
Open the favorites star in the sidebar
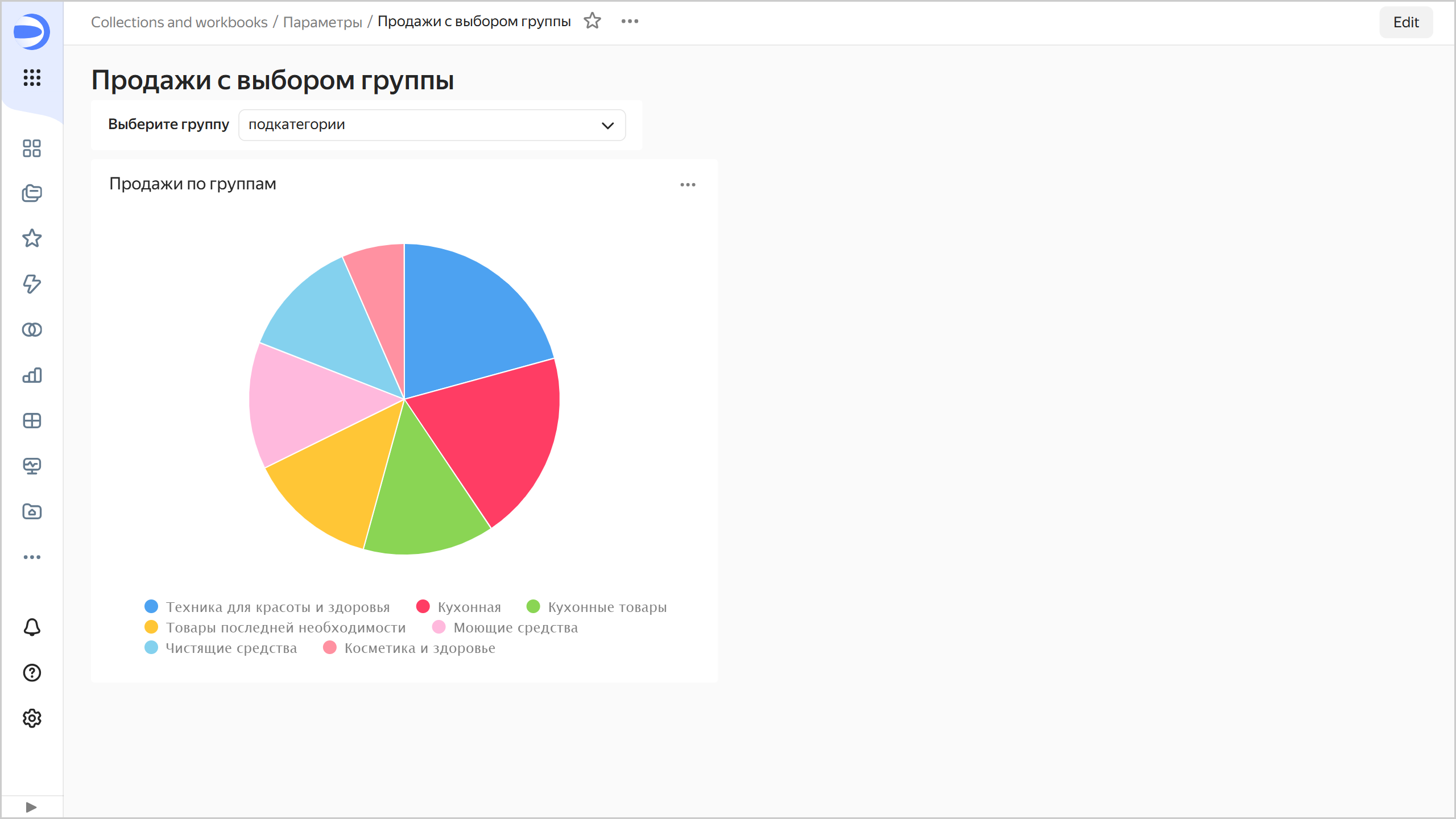pyautogui.click(x=32, y=238)
